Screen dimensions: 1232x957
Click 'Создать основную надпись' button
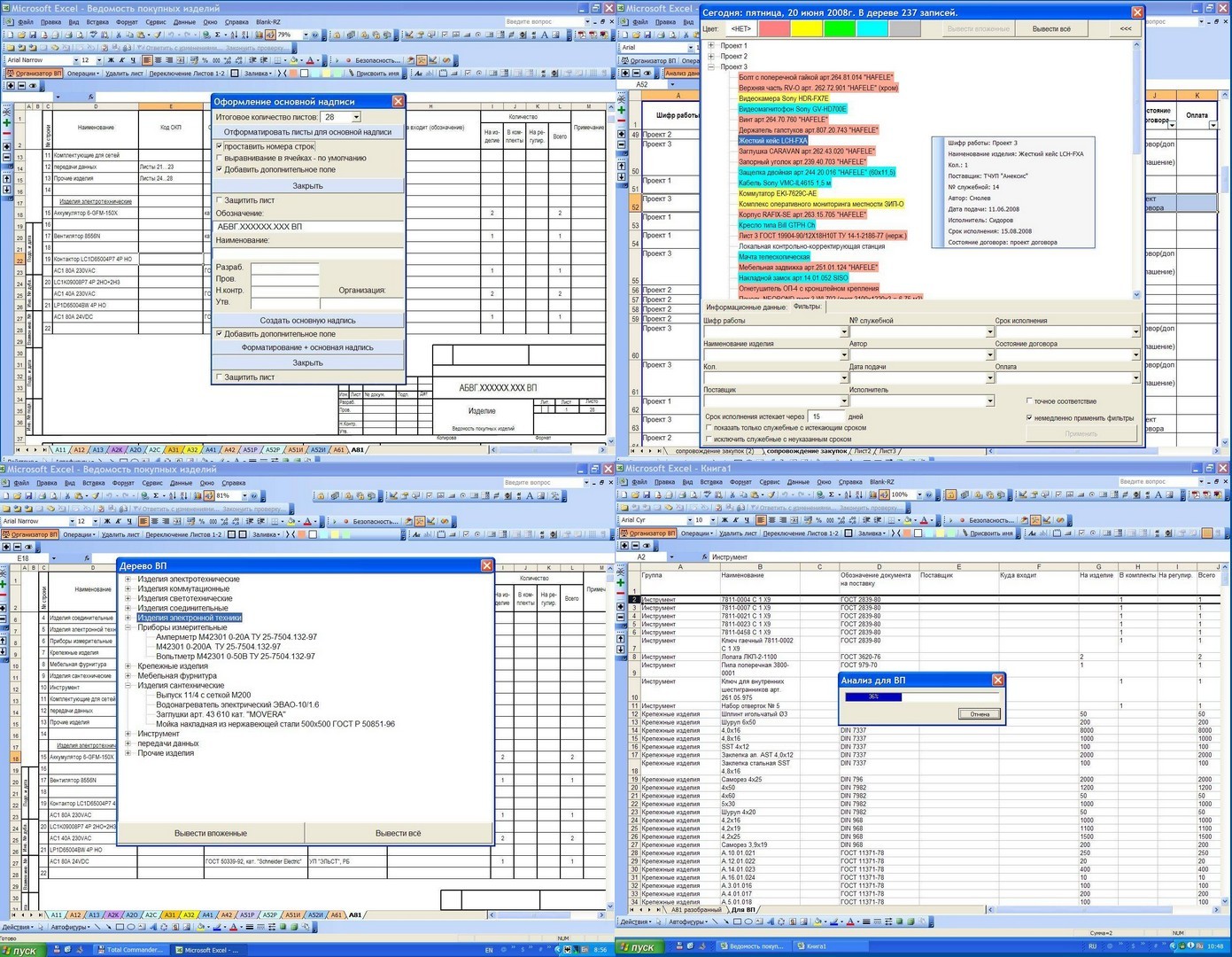(308, 320)
